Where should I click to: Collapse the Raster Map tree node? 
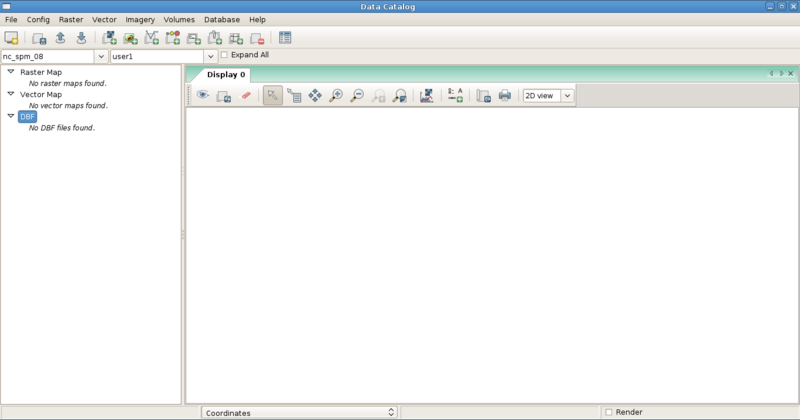pyautogui.click(x=11, y=72)
